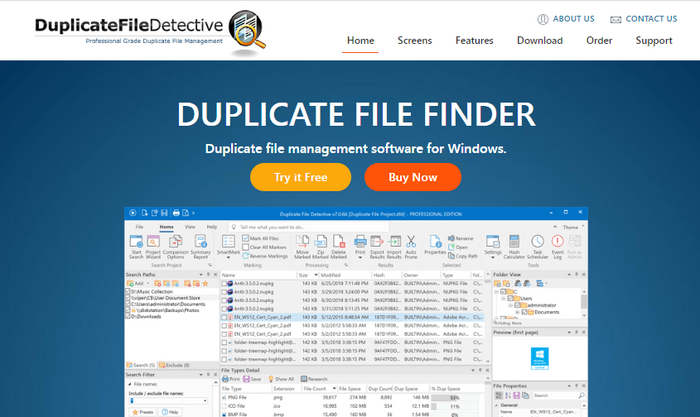Viewport: 700px width, 417px height.
Task: Open the Features page from the site navigation
Action: pos(474,41)
